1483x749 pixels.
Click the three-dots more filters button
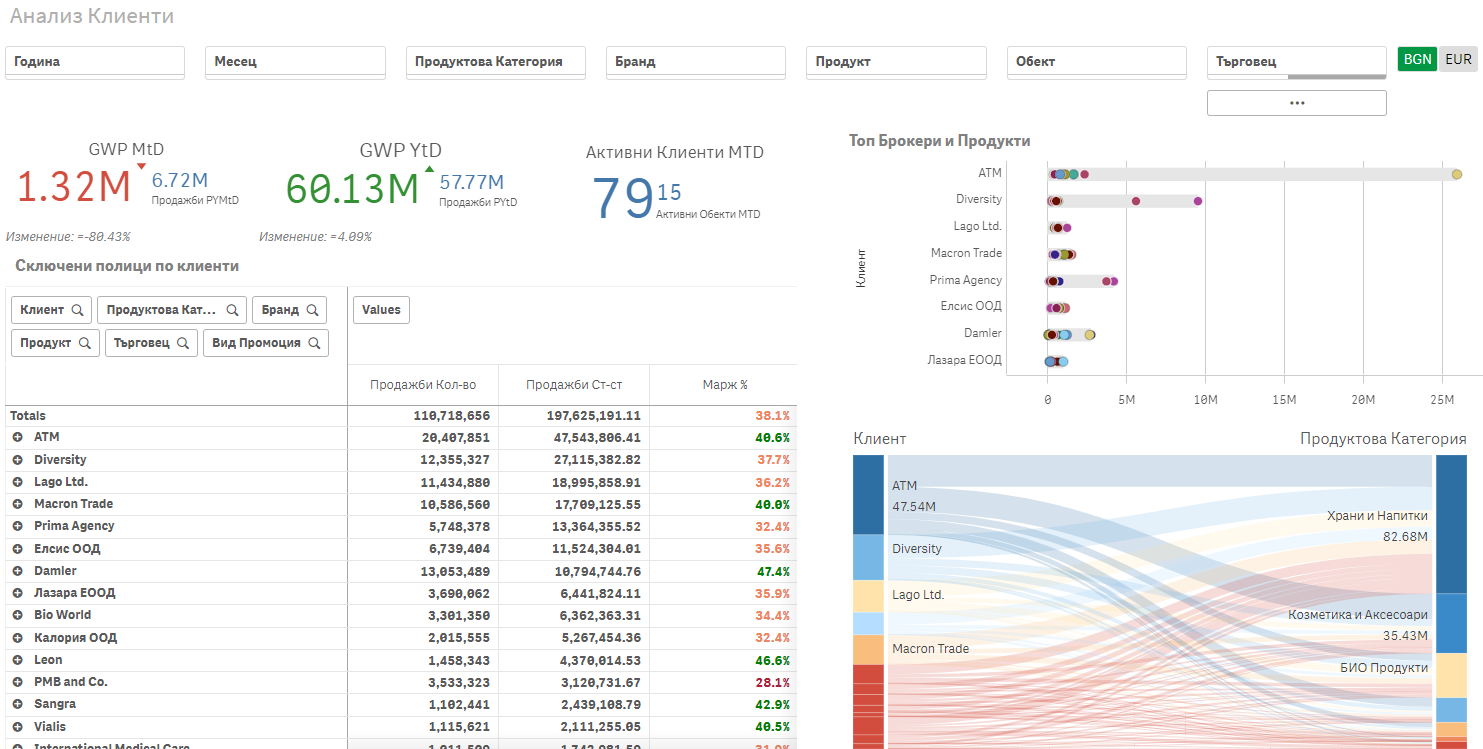1296,103
